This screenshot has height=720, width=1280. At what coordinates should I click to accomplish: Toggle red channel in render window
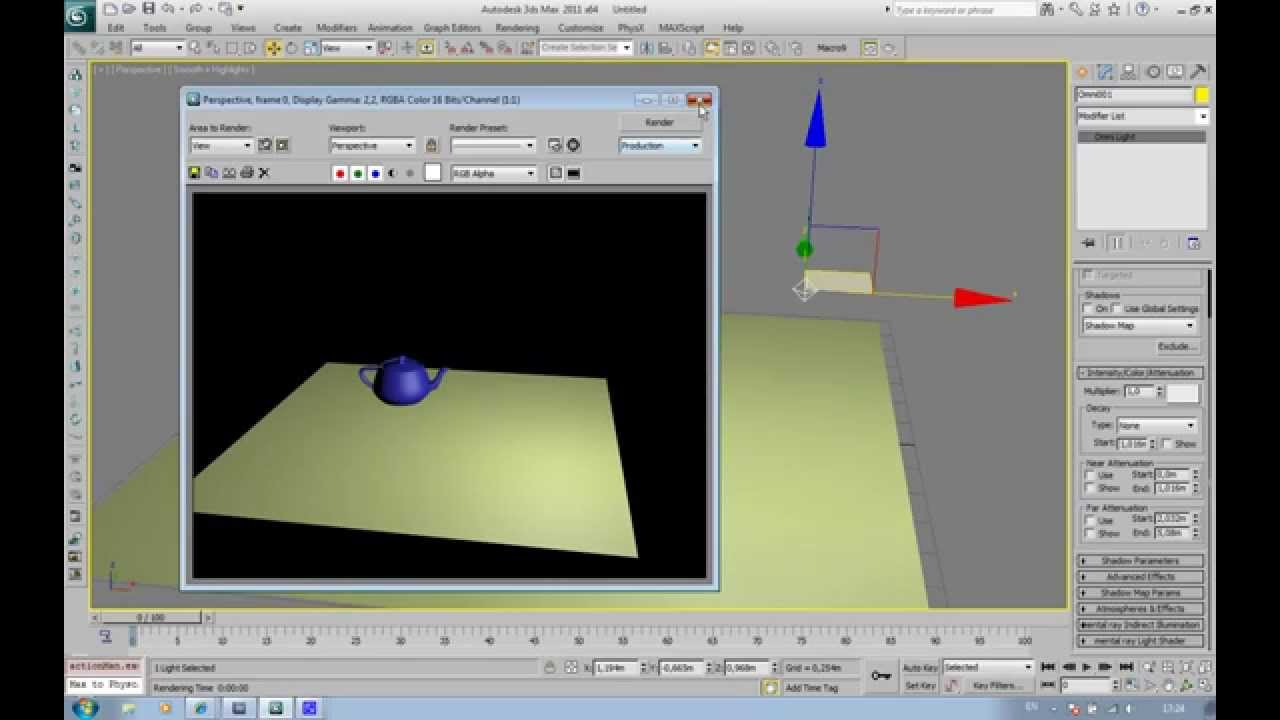pyautogui.click(x=340, y=173)
